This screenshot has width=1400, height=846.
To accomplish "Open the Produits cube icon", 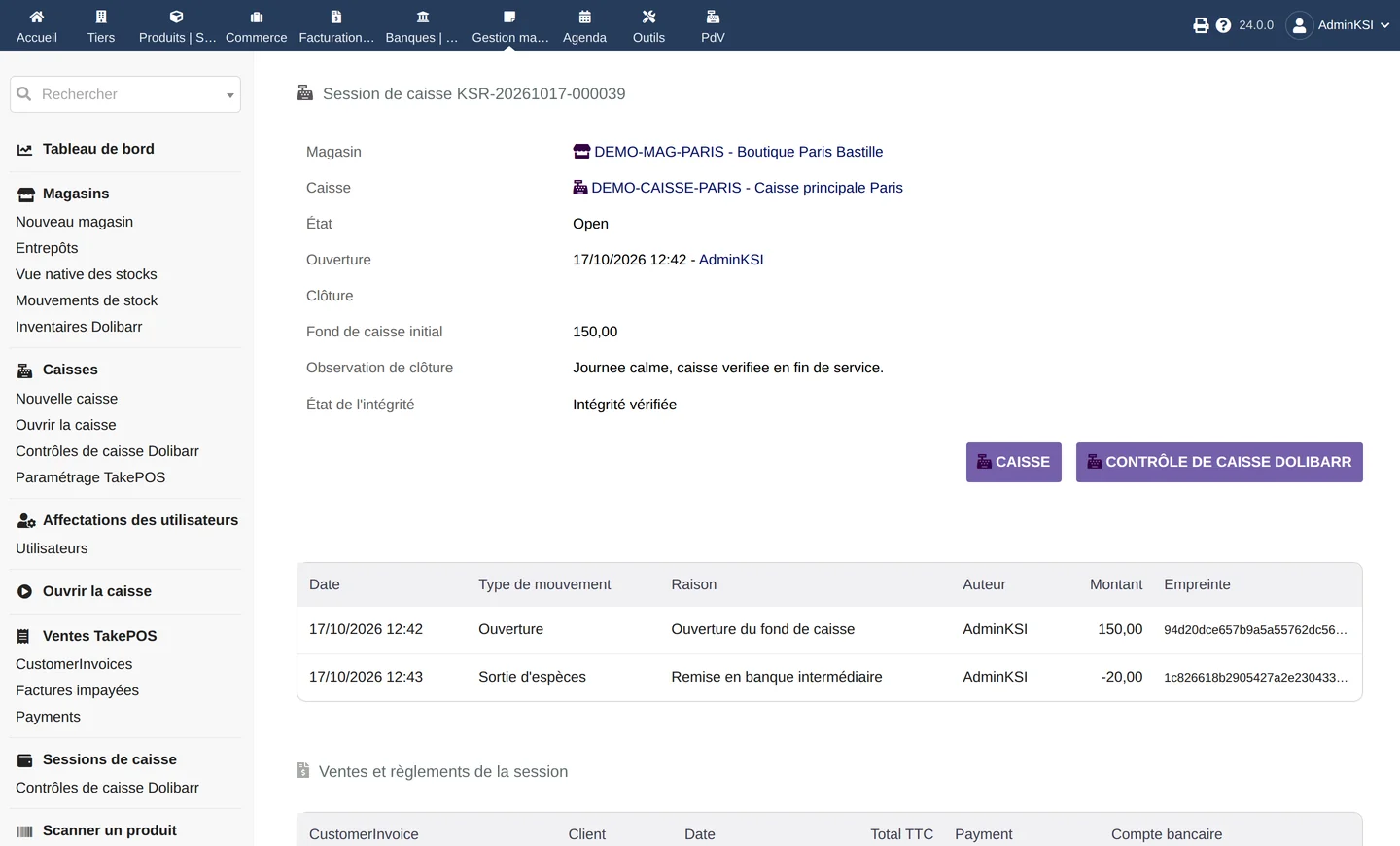I will pyautogui.click(x=177, y=17).
